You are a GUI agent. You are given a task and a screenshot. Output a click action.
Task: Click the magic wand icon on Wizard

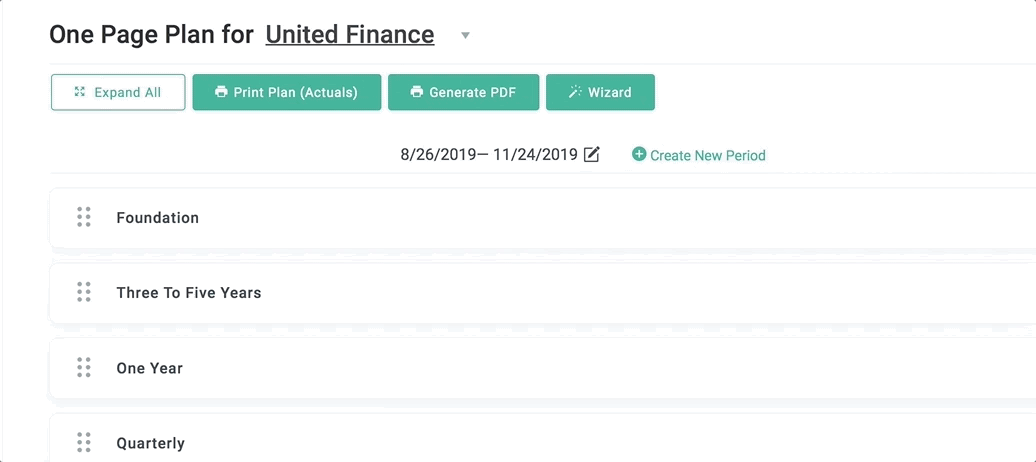click(575, 91)
